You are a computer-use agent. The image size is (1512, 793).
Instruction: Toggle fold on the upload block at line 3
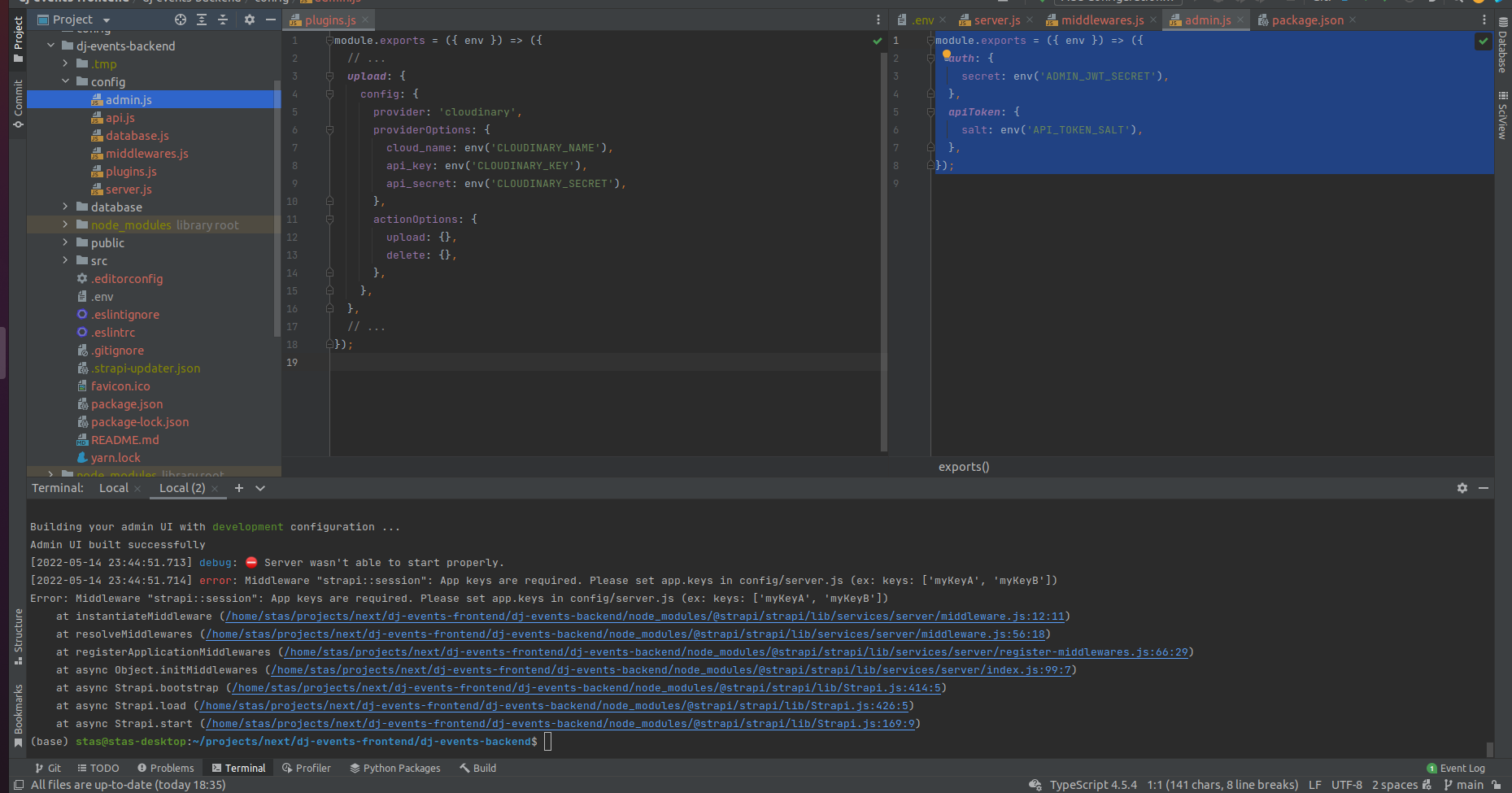[329, 76]
